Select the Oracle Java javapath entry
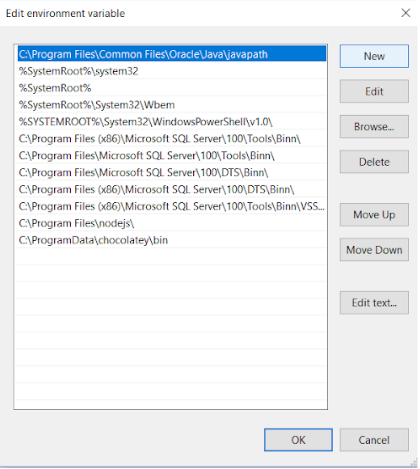The width and height of the screenshot is (420, 469). point(171,54)
